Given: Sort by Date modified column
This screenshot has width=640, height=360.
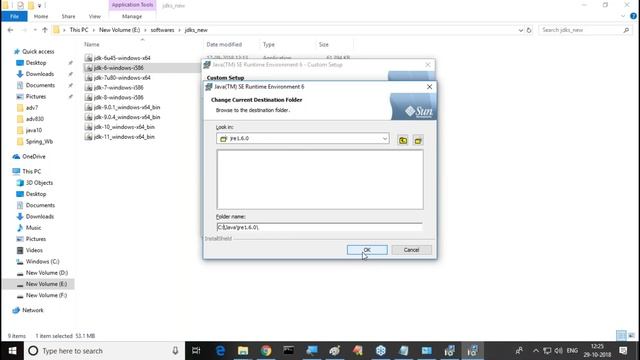Looking at the screenshot, I should click(x=224, y=44).
